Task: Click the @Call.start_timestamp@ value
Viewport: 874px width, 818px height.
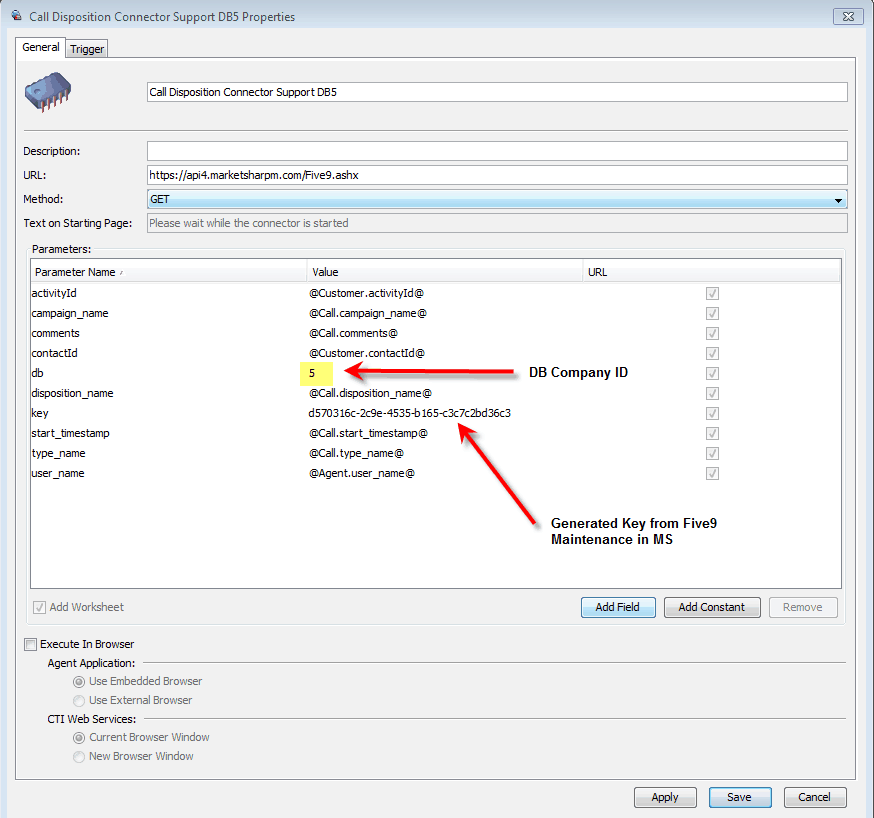Action: 368,434
